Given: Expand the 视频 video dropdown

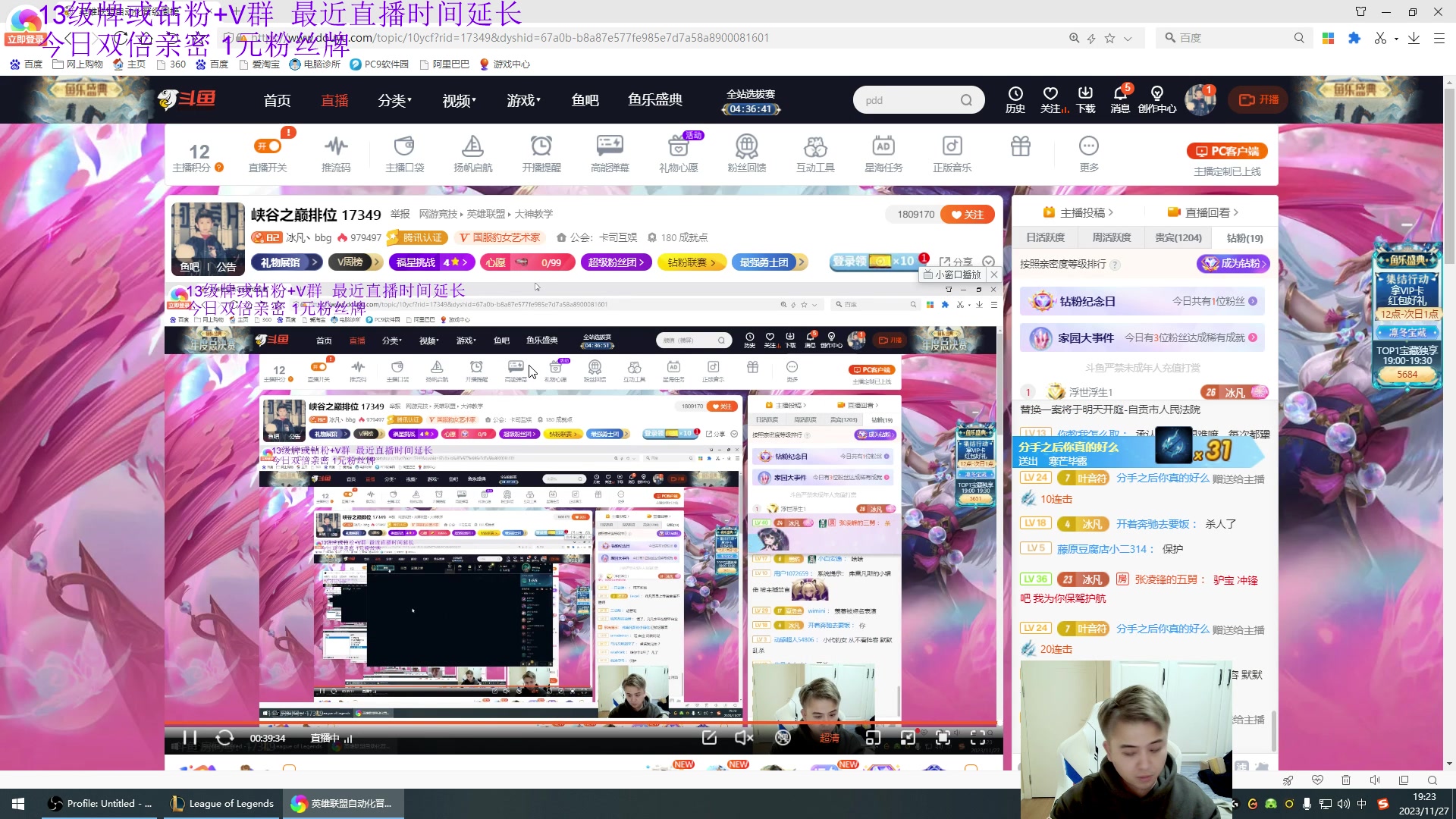Looking at the screenshot, I should pyautogui.click(x=459, y=100).
